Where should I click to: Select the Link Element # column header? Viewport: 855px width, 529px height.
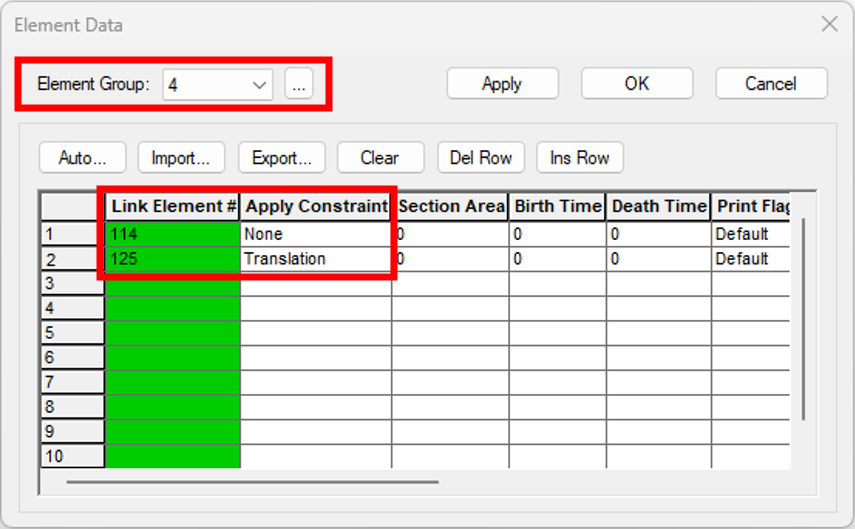coord(172,207)
